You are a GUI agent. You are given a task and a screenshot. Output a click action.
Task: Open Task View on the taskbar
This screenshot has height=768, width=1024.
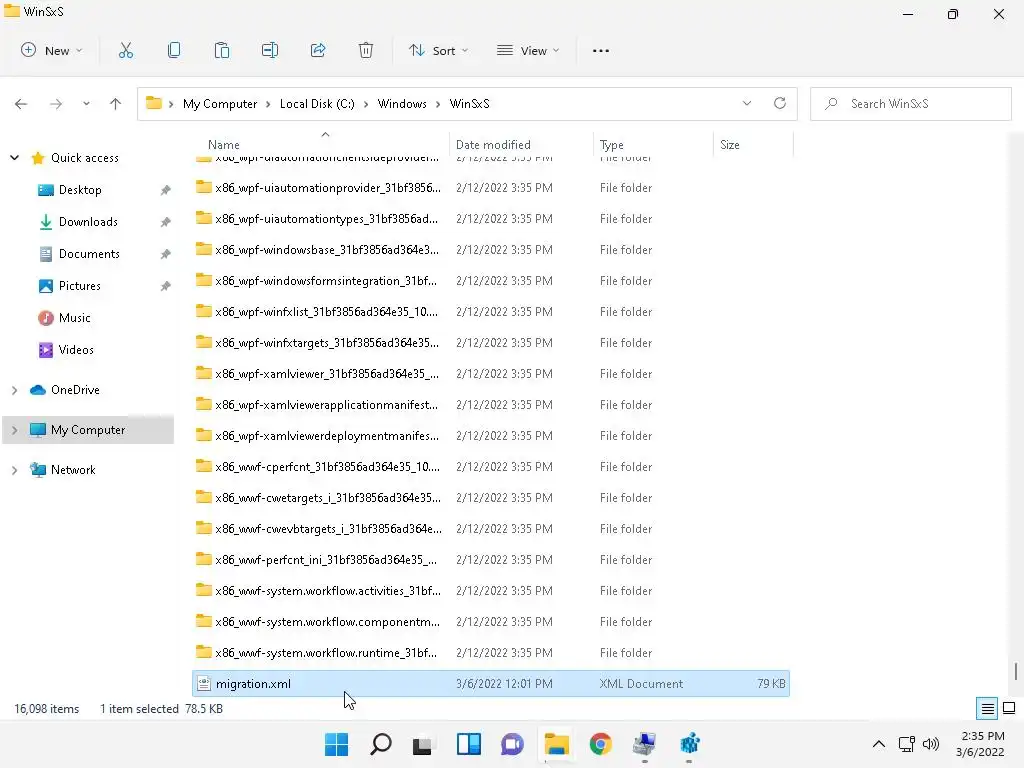(x=423, y=744)
